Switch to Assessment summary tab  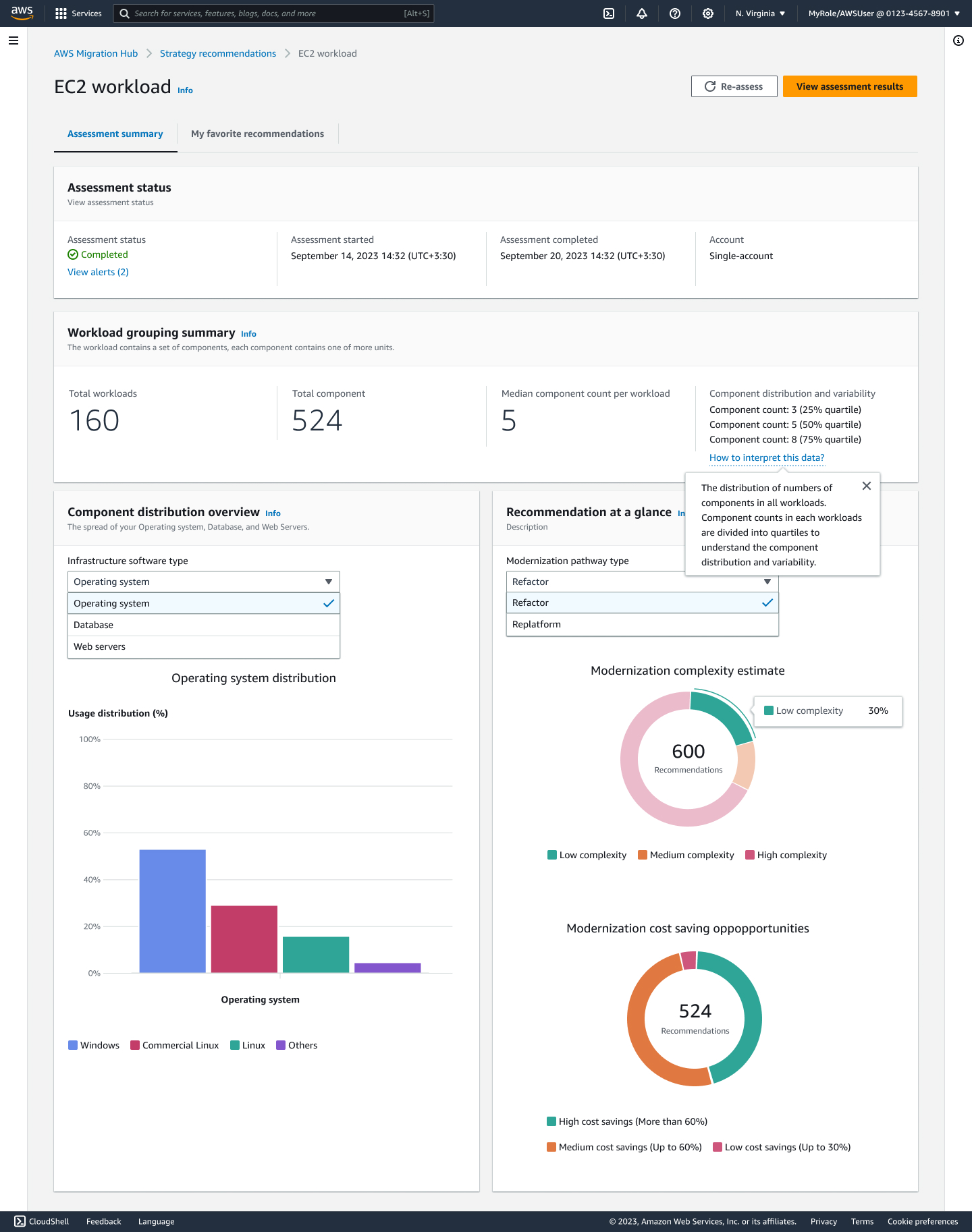(x=115, y=134)
